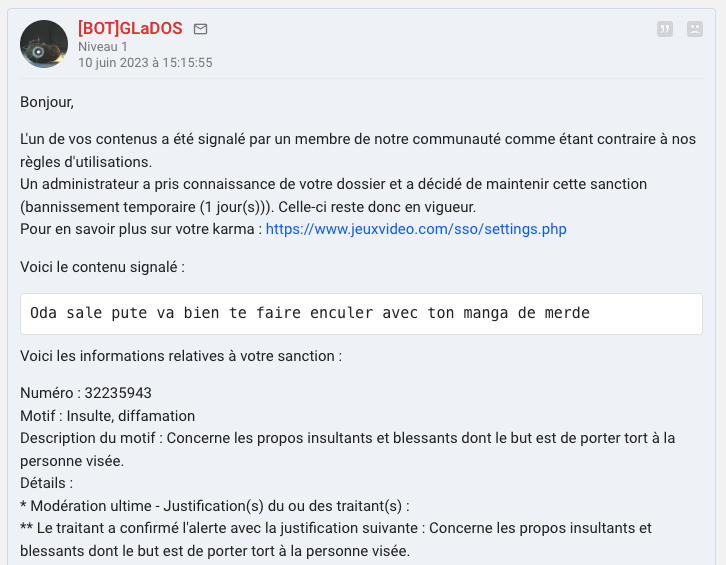Click the quote message icon
The height and width of the screenshot is (565, 726).
click(x=664, y=29)
